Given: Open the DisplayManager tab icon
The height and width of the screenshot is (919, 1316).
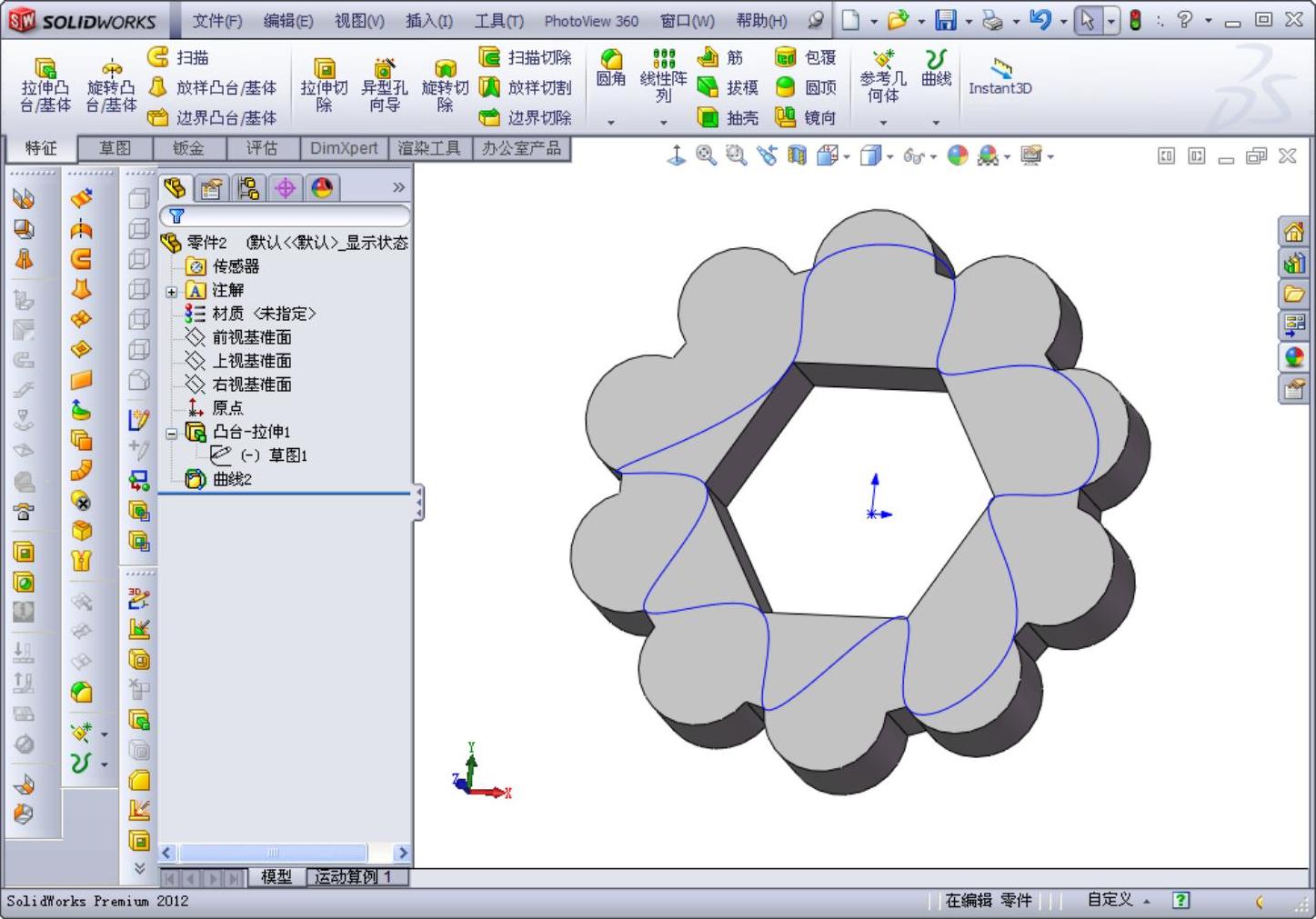Looking at the screenshot, I should pyautogui.click(x=322, y=188).
